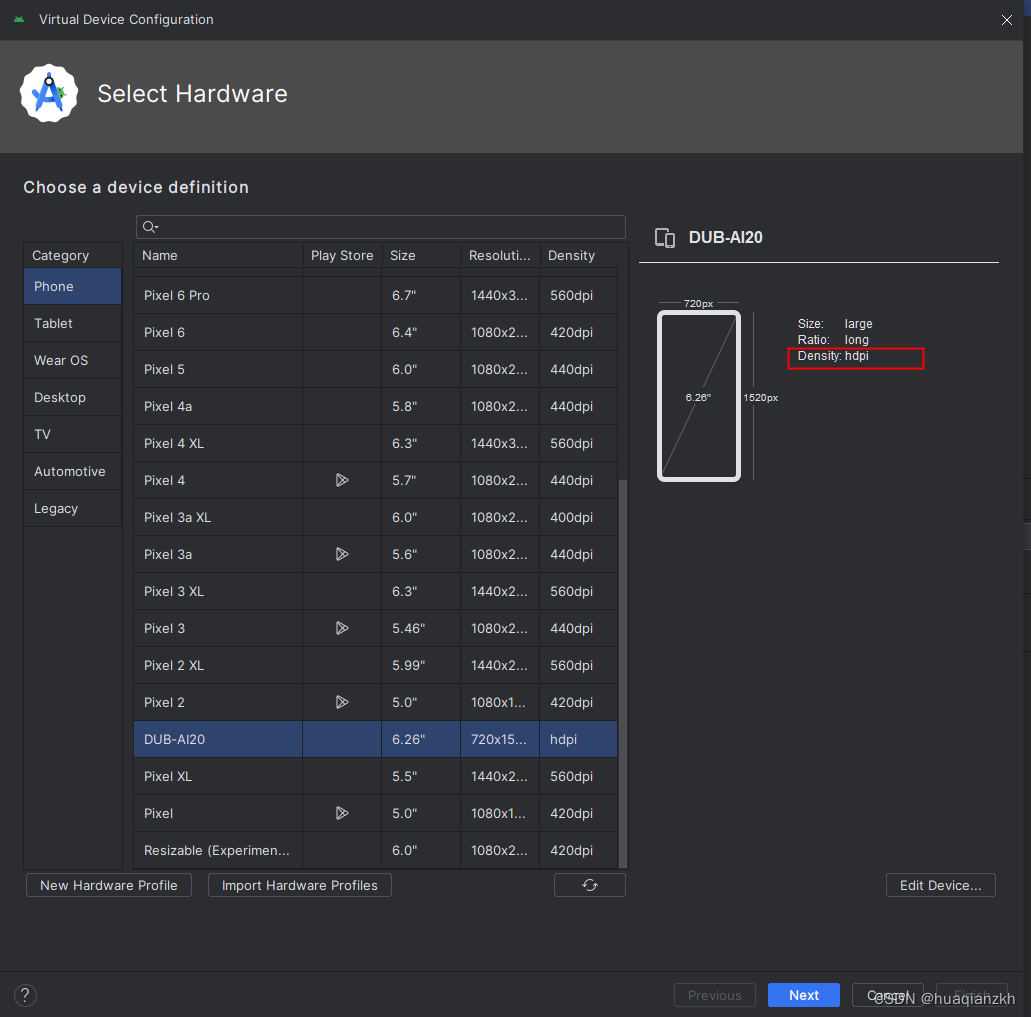Select the Automotive category

(x=72, y=471)
